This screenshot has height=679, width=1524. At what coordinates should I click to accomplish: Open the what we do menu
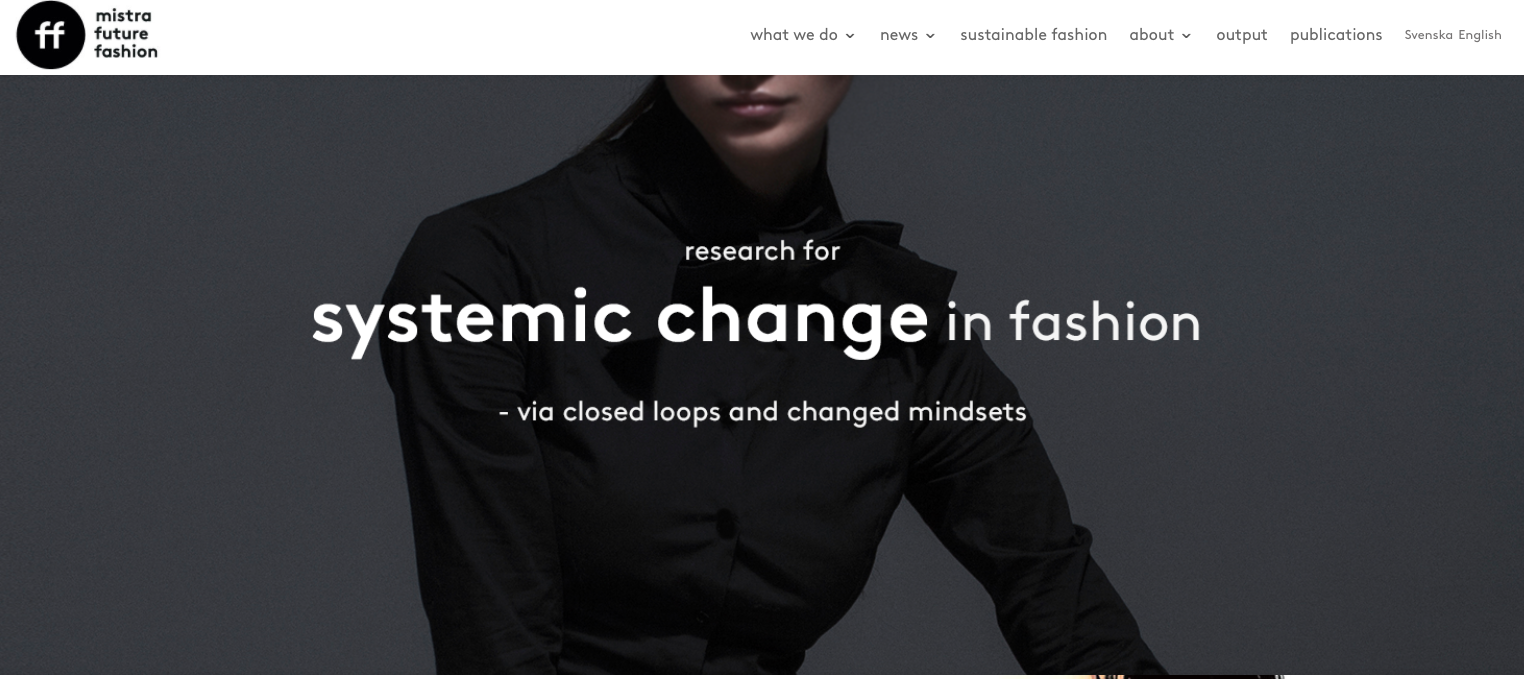coord(794,35)
